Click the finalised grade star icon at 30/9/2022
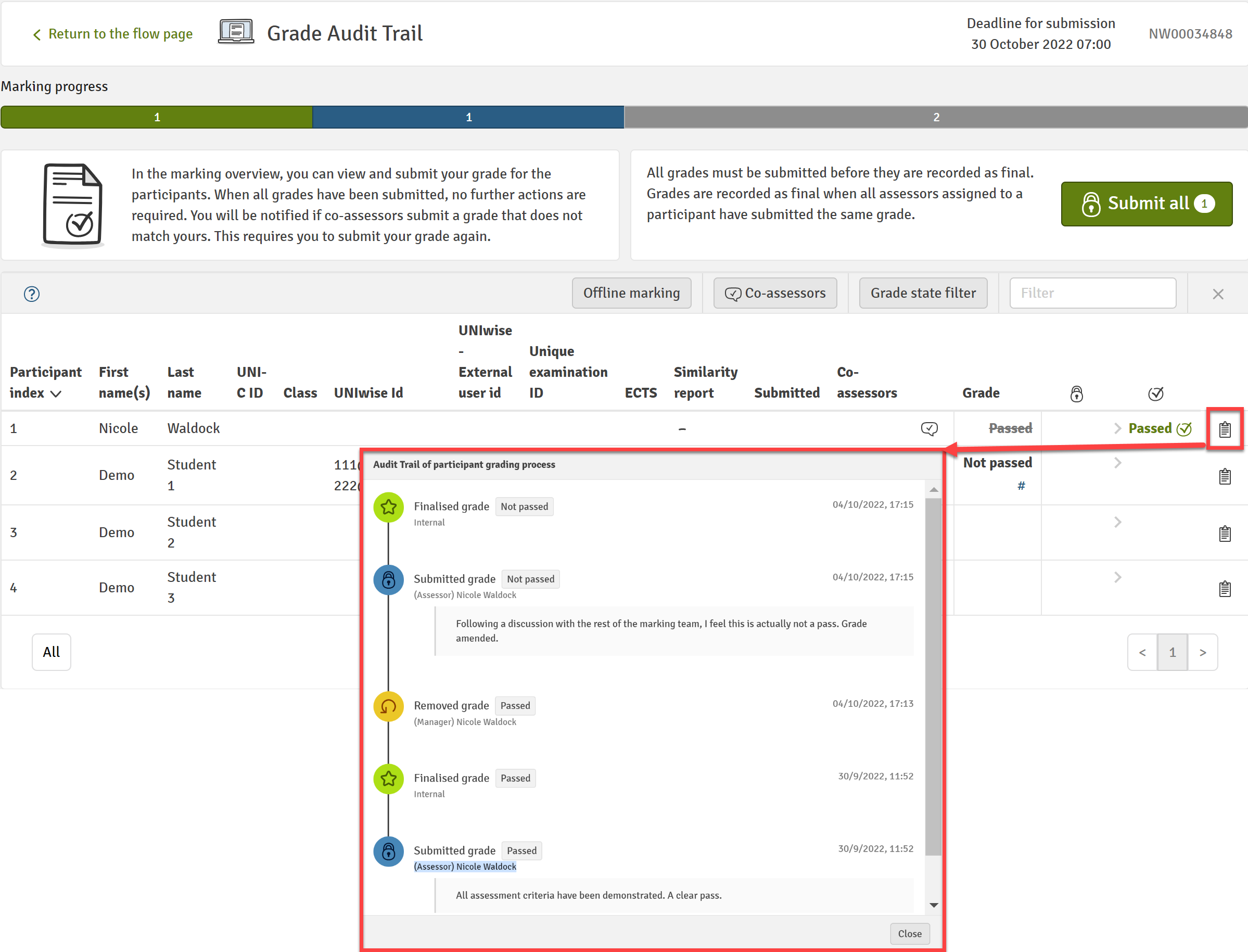The width and height of the screenshot is (1248, 952). point(388,778)
